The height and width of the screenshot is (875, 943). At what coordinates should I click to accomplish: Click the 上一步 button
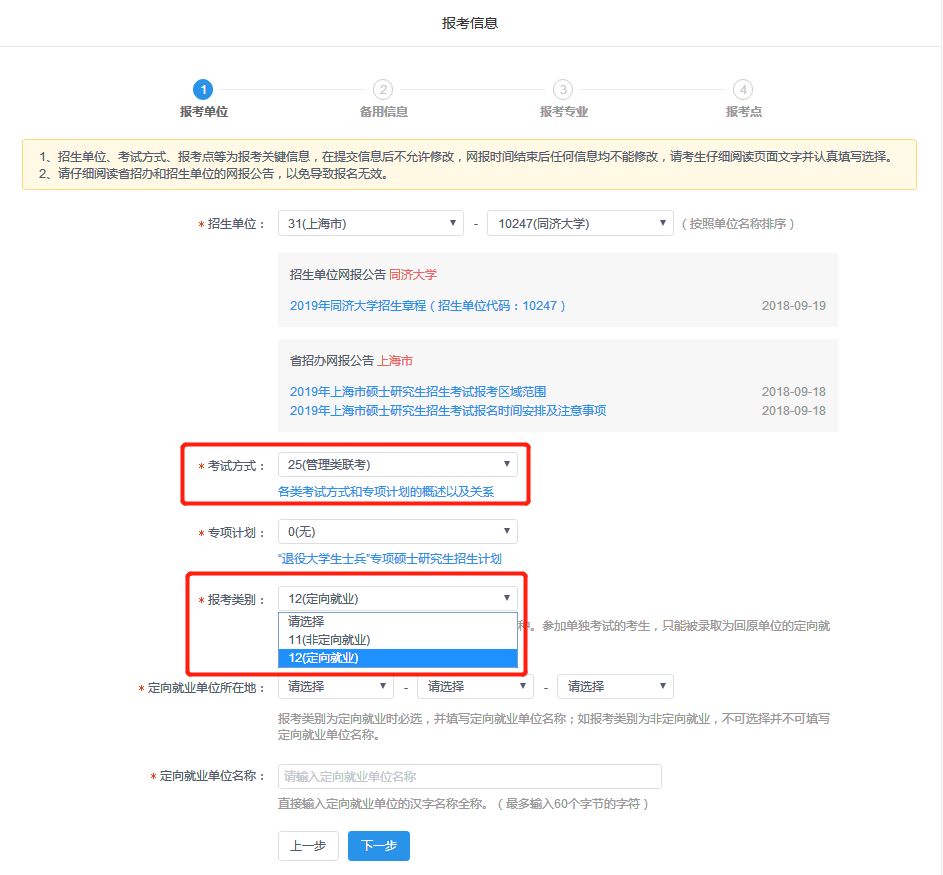[308, 846]
